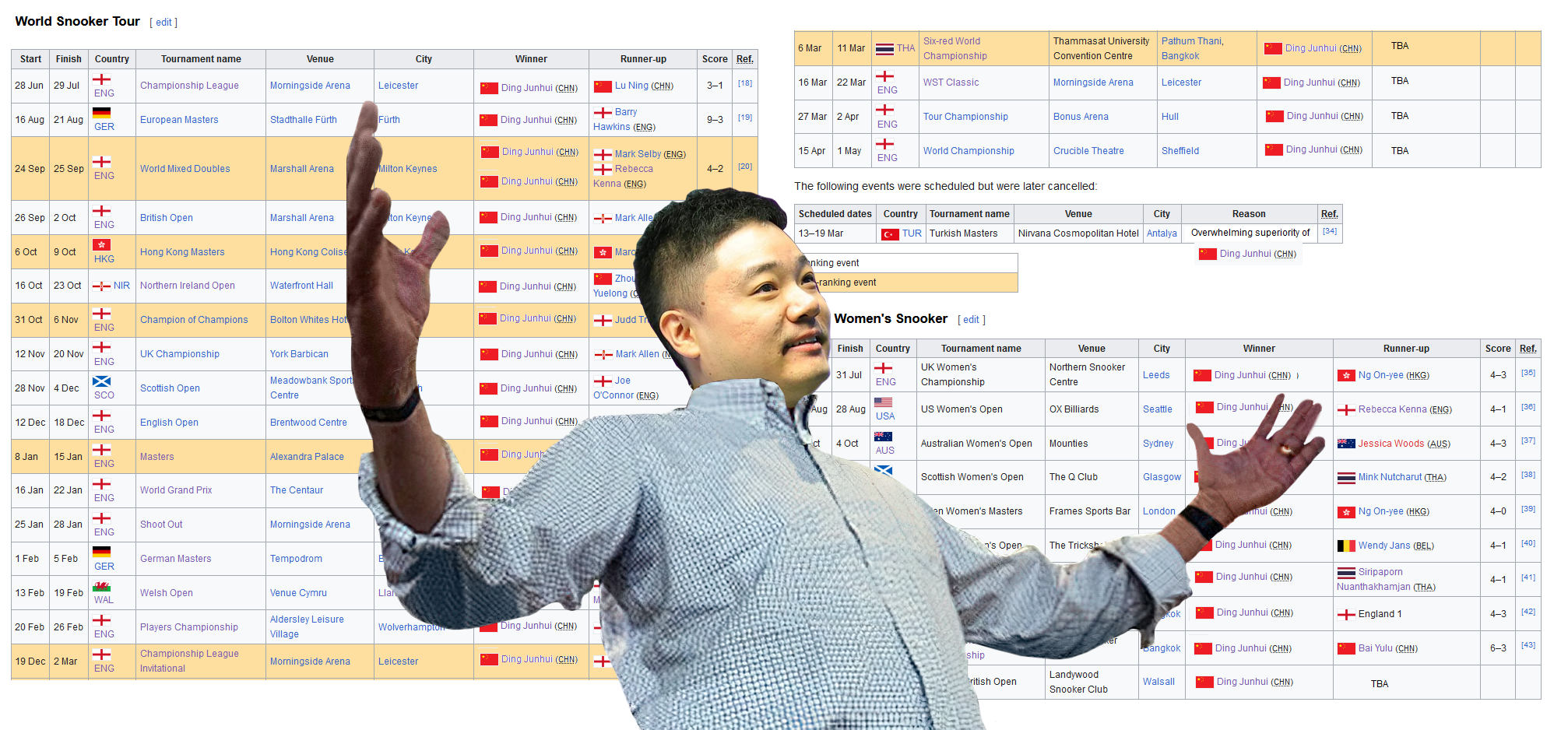Open the Glasgow city link

(1162, 477)
